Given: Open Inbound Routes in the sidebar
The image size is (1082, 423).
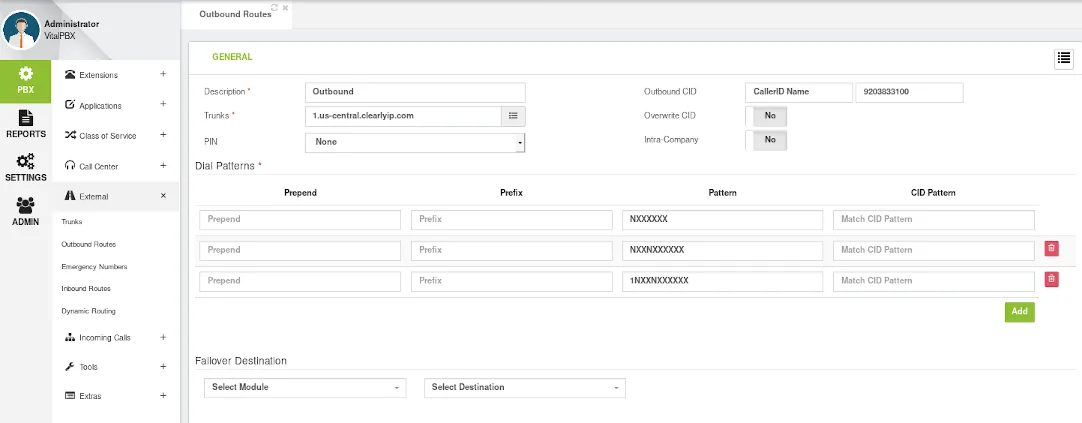Looking at the screenshot, I should click(86, 288).
